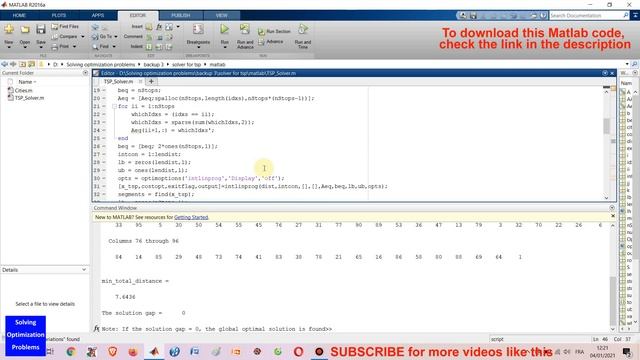This screenshot has height=360, width=640.
Task: Click the Brave taskbar icon
Action: pyautogui.click(x=112, y=351)
